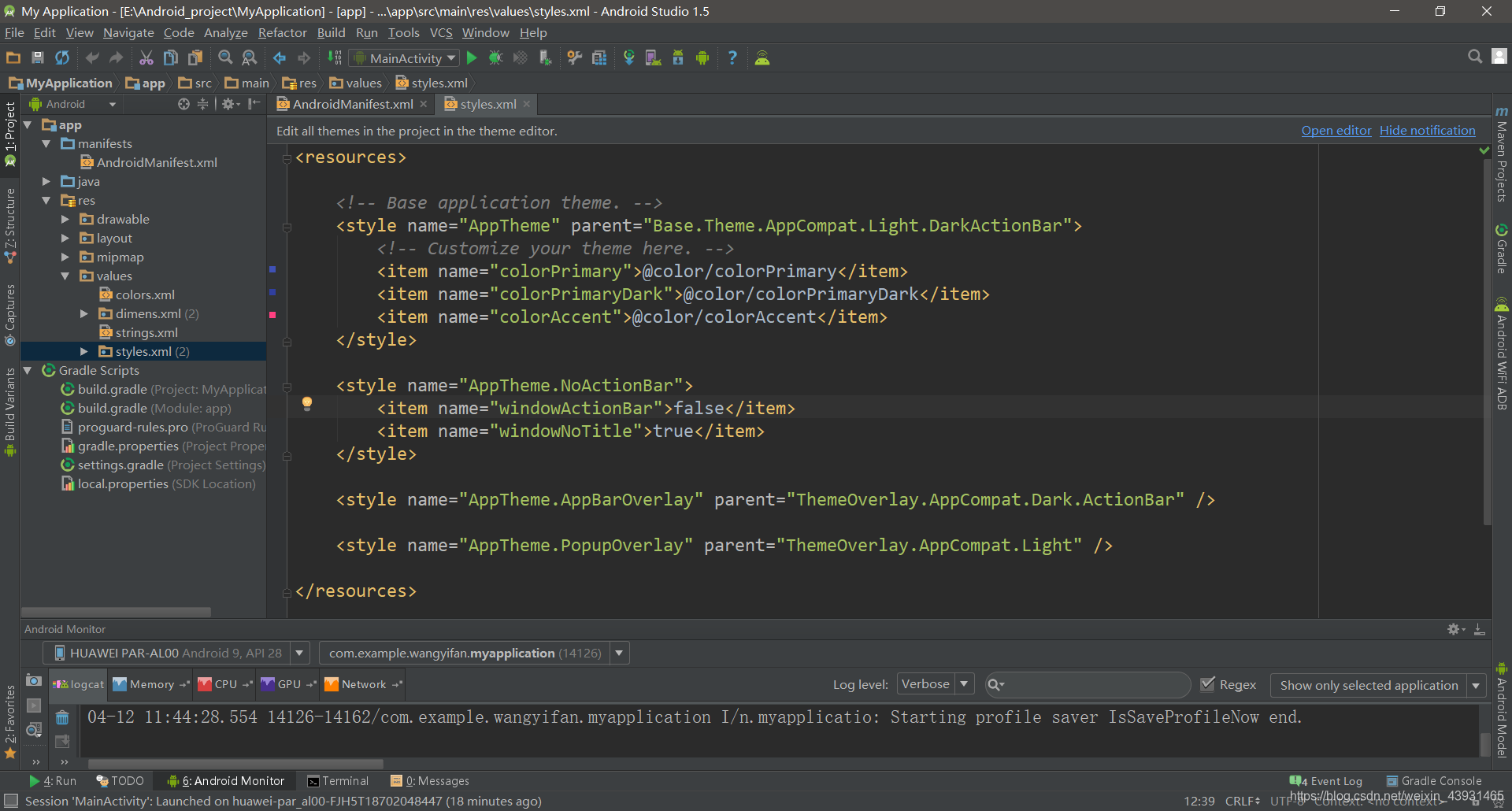
Task: Click the logcat horizontal scrollbar
Action: click(x=235, y=764)
